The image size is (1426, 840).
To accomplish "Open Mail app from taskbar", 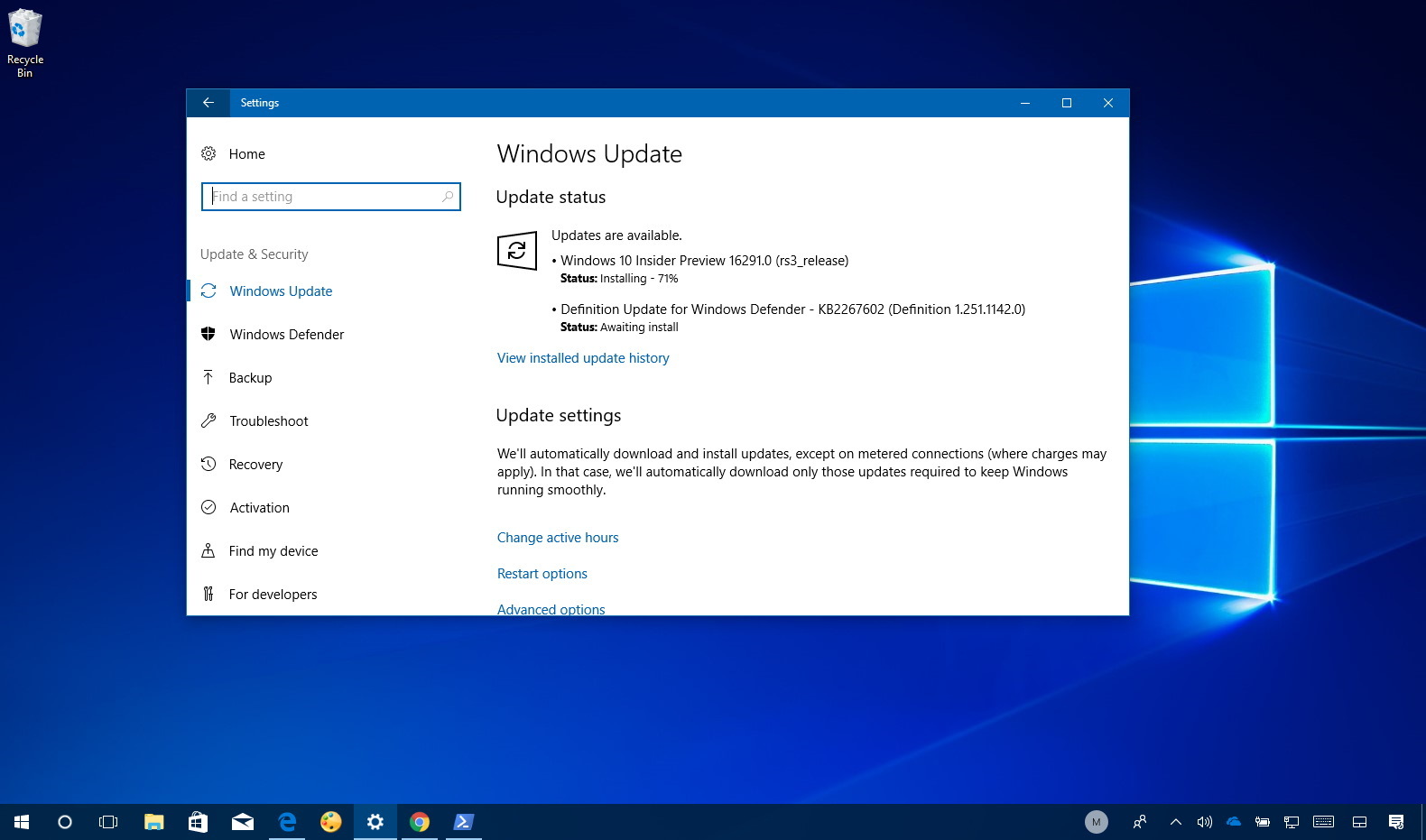I will click(x=242, y=822).
